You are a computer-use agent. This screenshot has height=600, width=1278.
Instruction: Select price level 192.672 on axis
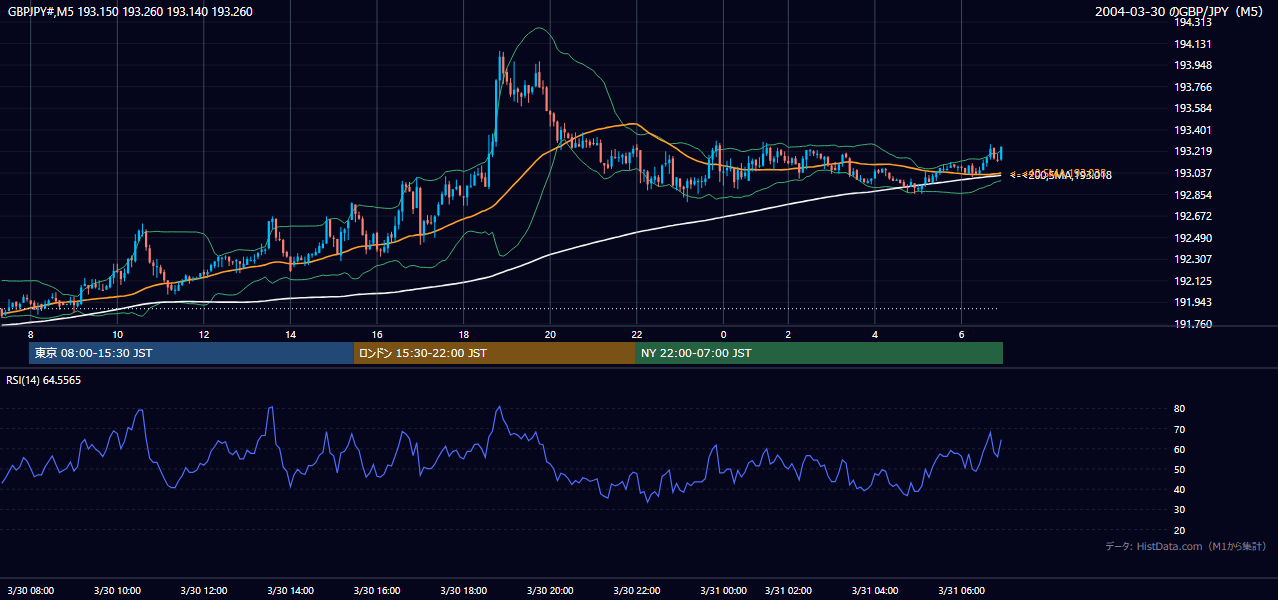pyautogui.click(x=1193, y=216)
